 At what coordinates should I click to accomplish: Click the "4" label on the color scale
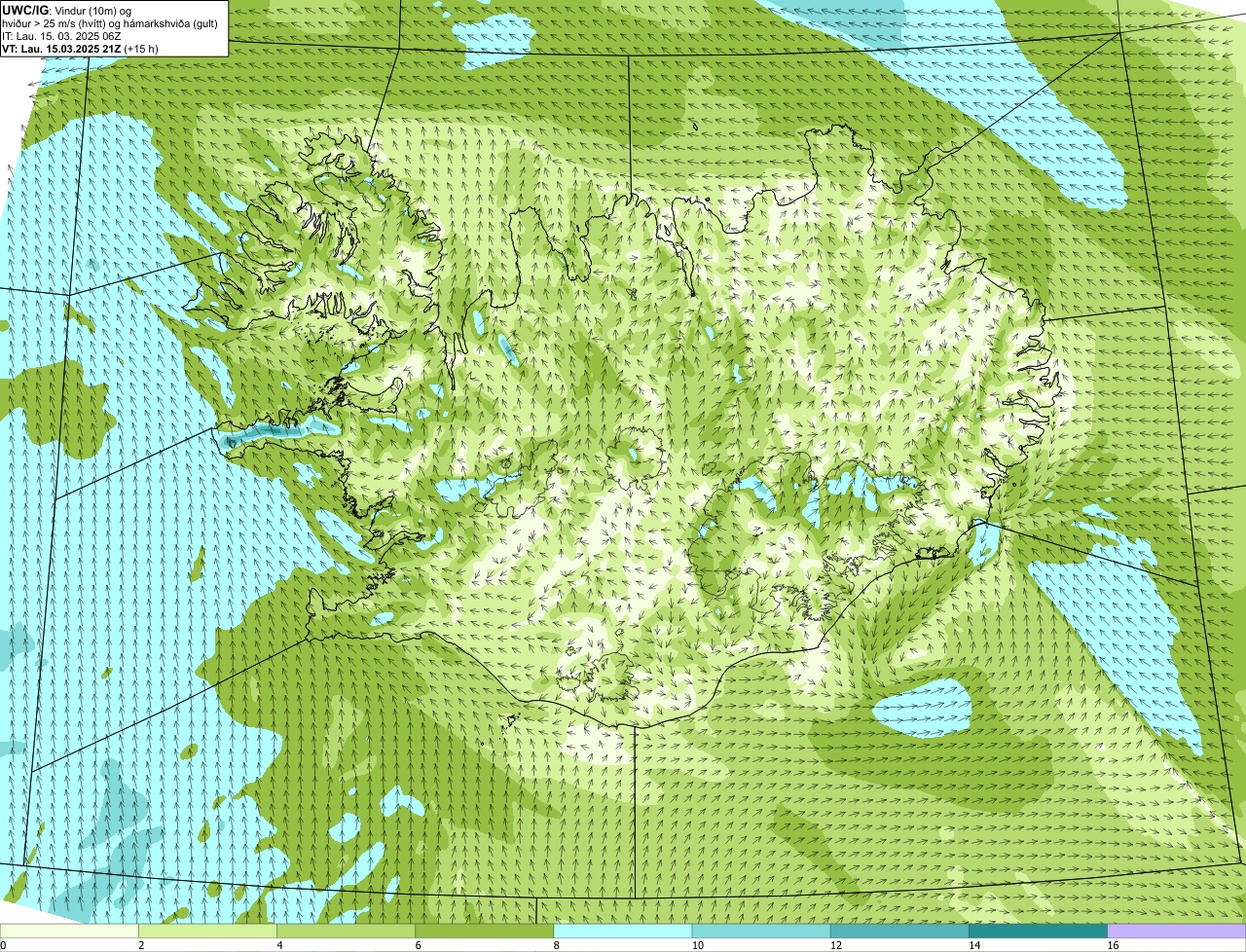279,945
